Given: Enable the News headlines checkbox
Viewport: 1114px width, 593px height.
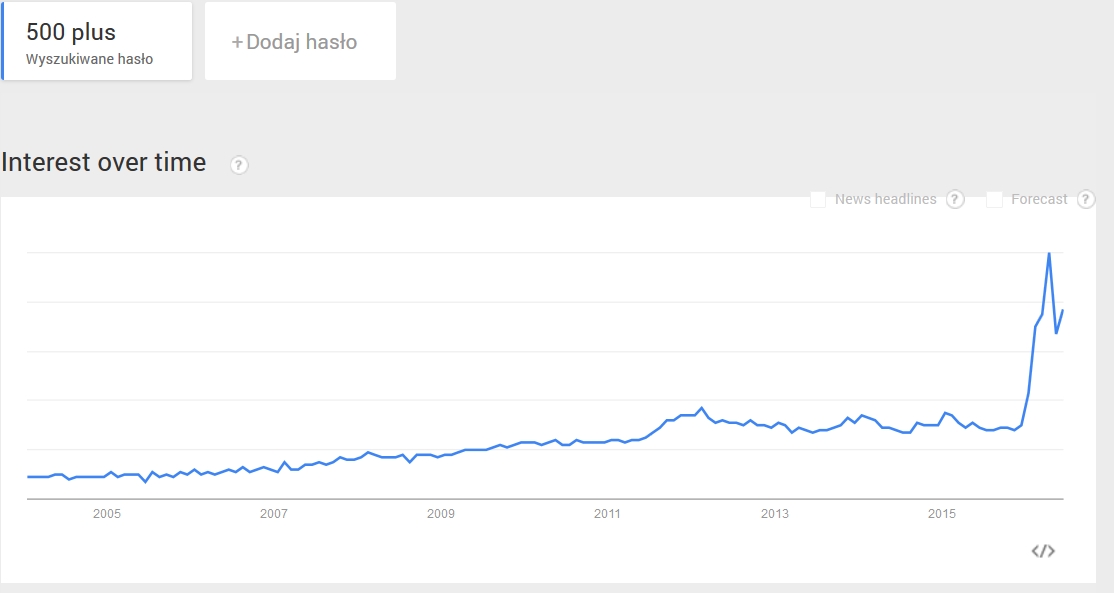Looking at the screenshot, I should (818, 200).
